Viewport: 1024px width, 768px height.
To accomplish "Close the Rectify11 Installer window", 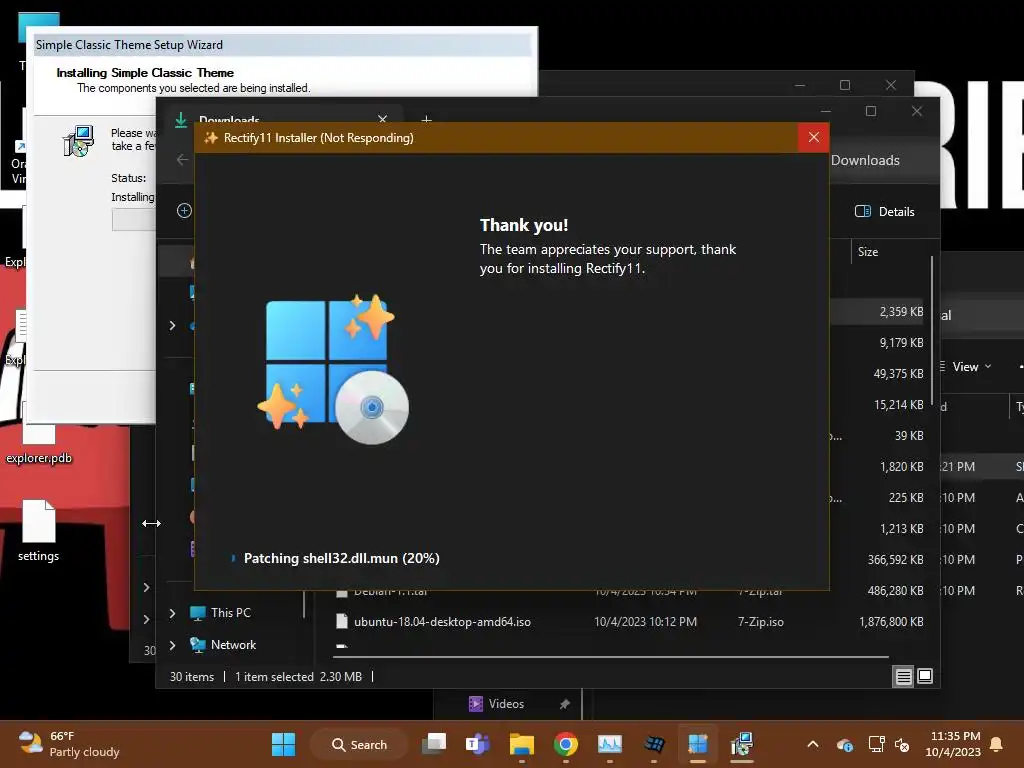I will pos(813,137).
